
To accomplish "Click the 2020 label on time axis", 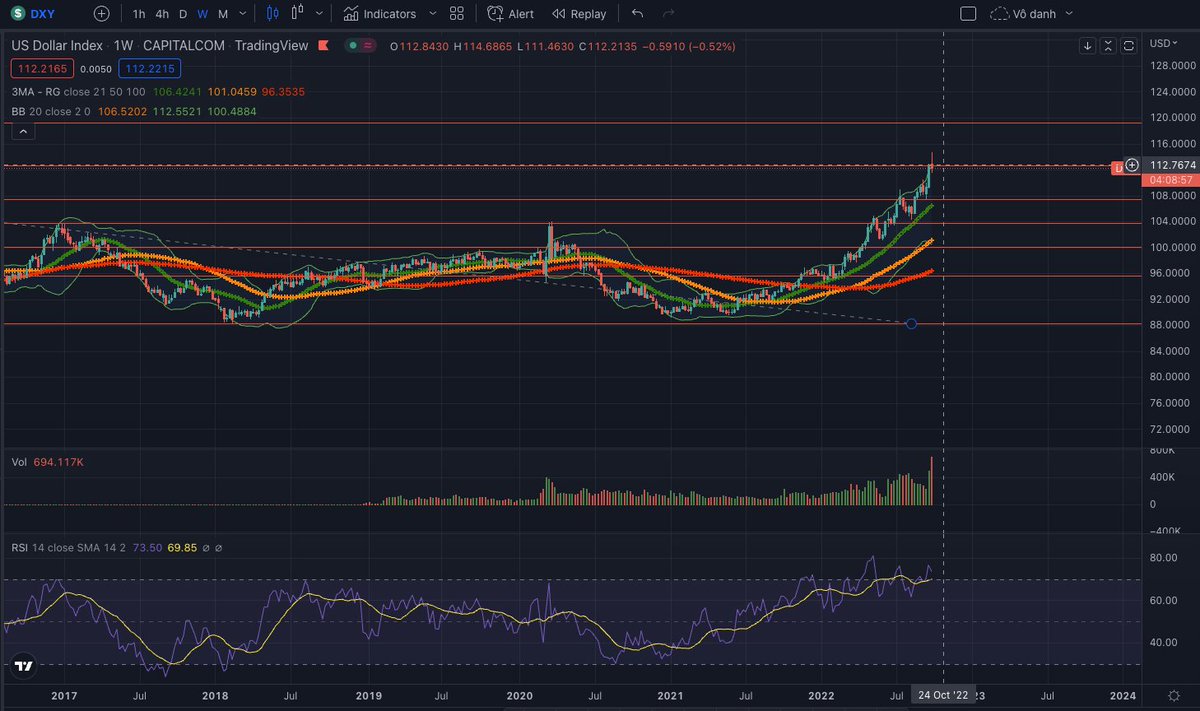I will [x=519, y=694].
